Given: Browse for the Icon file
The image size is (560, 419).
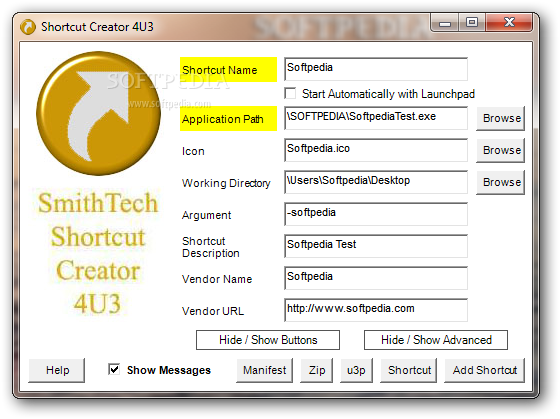Looking at the screenshot, I should pyautogui.click(x=500, y=150).
